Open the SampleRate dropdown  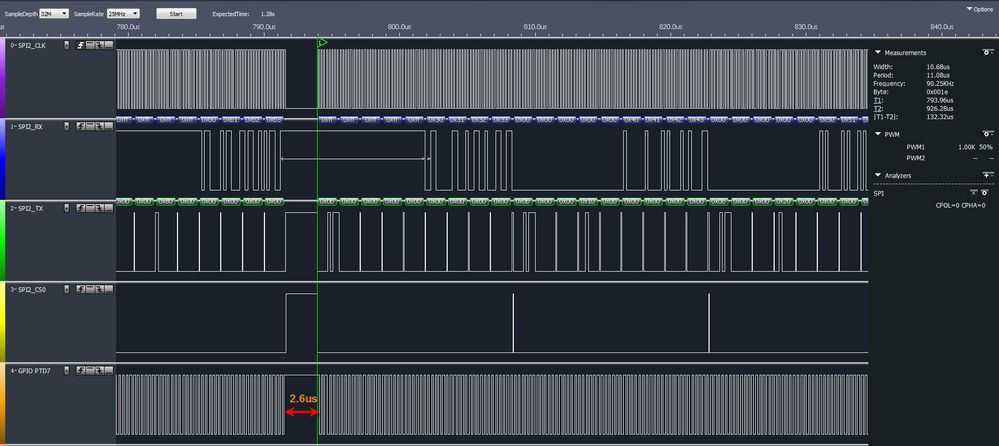pyautogui.click(x=123, y=13)
